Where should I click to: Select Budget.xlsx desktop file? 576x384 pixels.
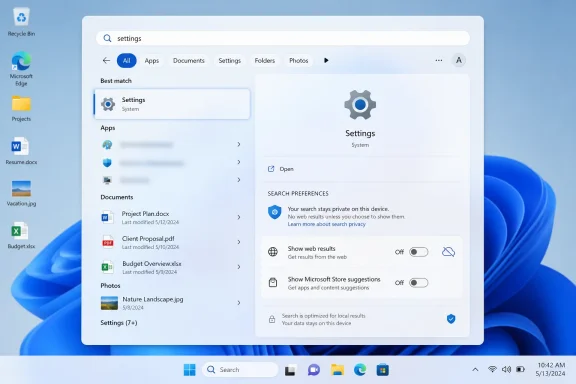pos(21,236)
